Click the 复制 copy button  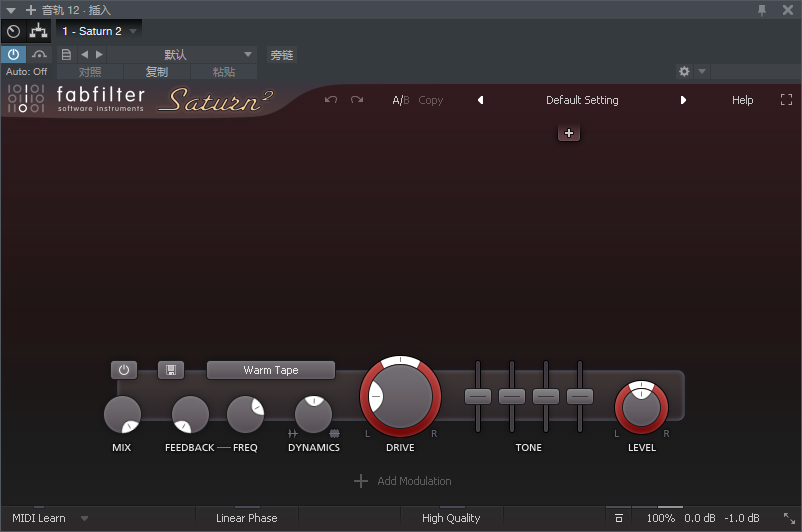point(157,72)
